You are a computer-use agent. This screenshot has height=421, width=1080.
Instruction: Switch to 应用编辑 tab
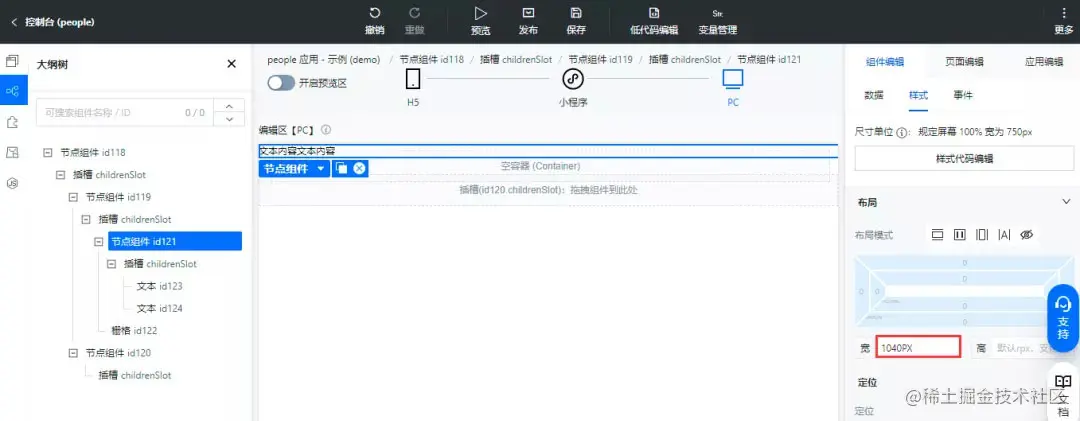coord(1044,61)
